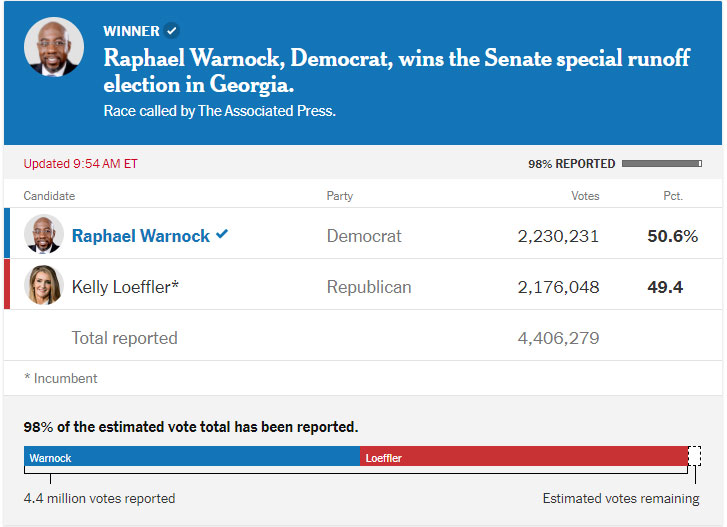Click the winner checkmark badge in the header
The height and width of the screenshot is (527, 727).
pyautogui.click(x=172, y=31)
